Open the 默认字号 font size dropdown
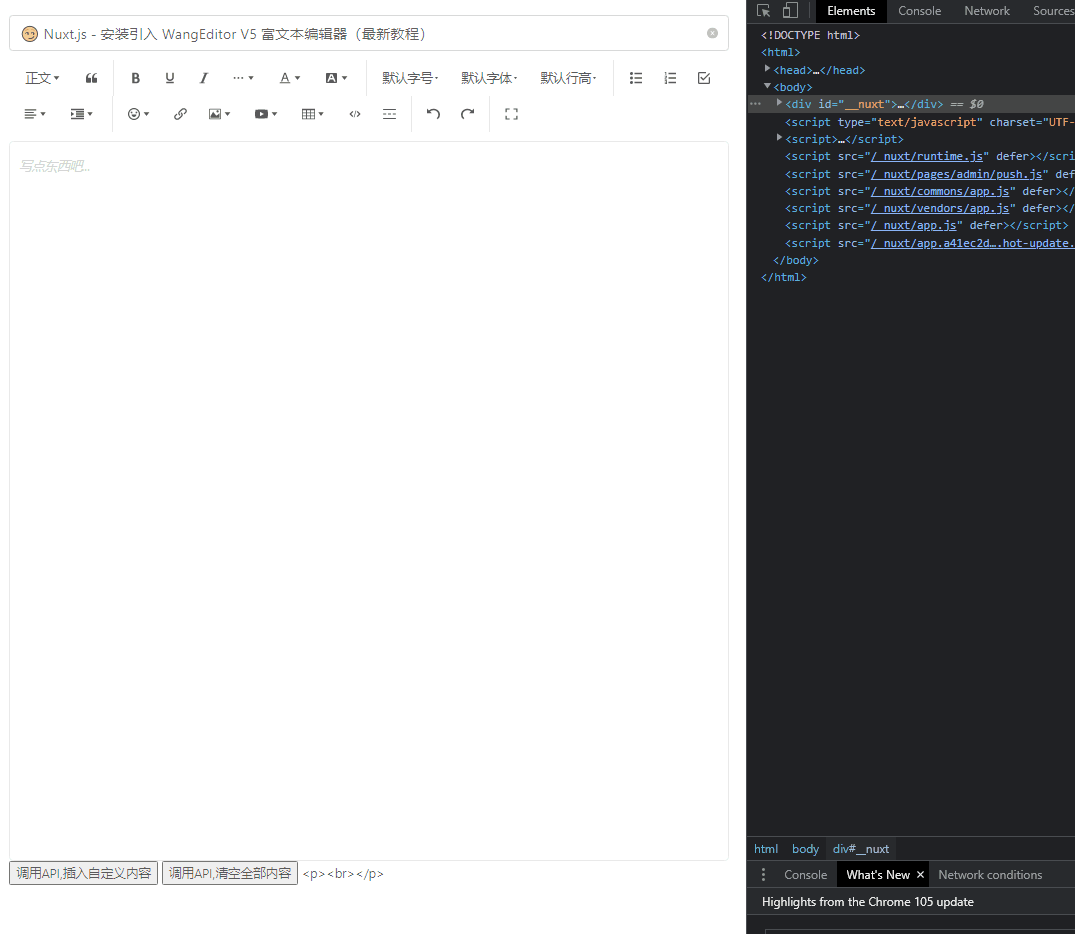The height and width of the screenshot is (934, 1075). point(410,78)
